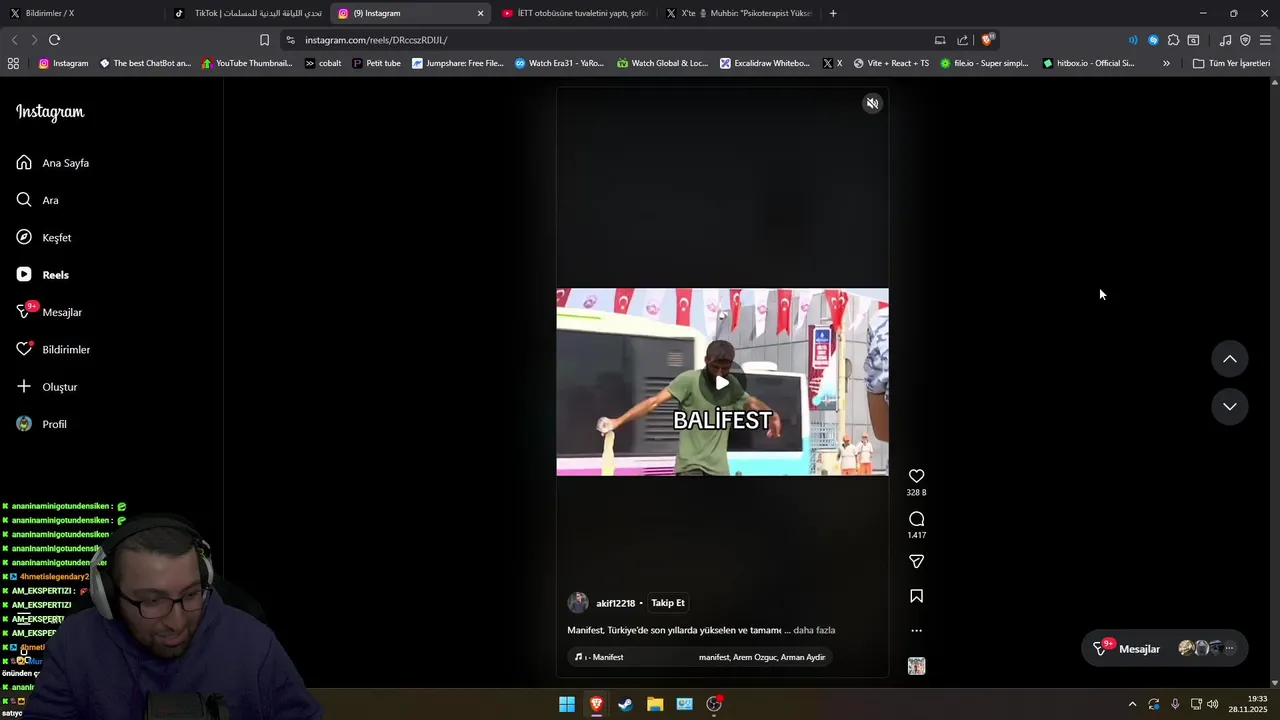Go to next reel with down chevron
Screen dimensions: 1280x720
1229,406
